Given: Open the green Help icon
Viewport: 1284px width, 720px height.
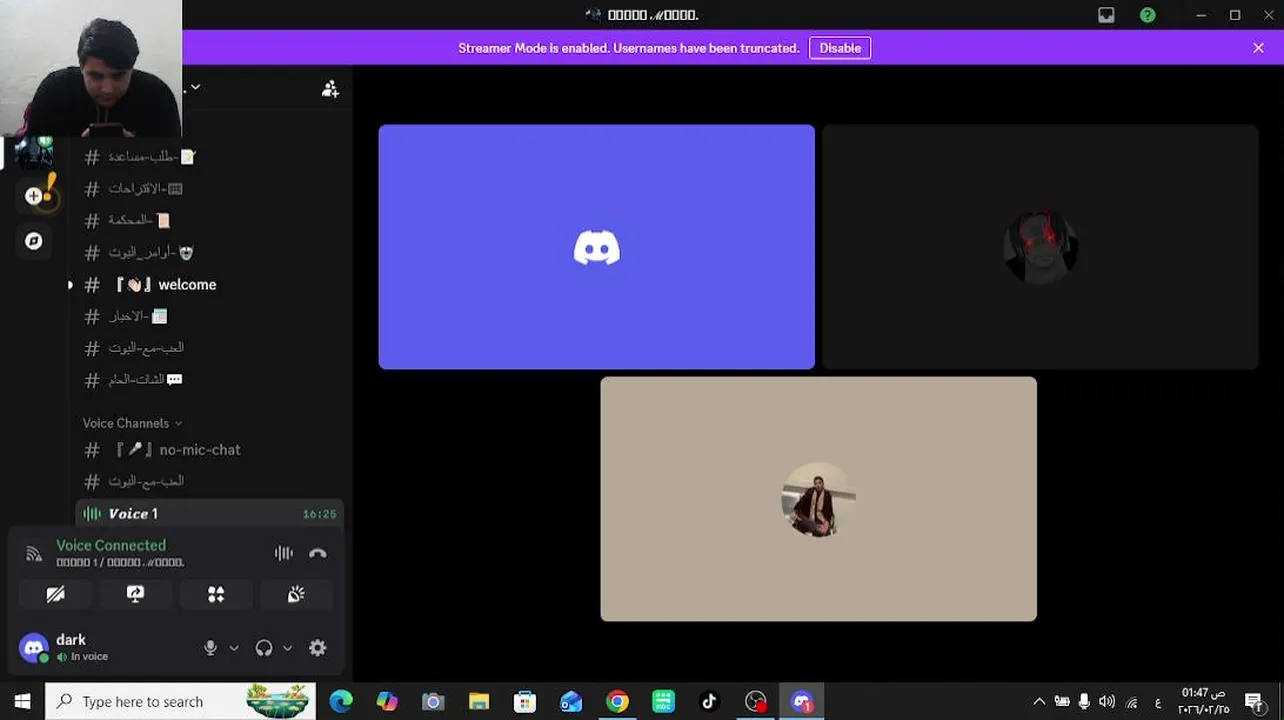Looking at the screenshot, I should [x=1148, y=15].
